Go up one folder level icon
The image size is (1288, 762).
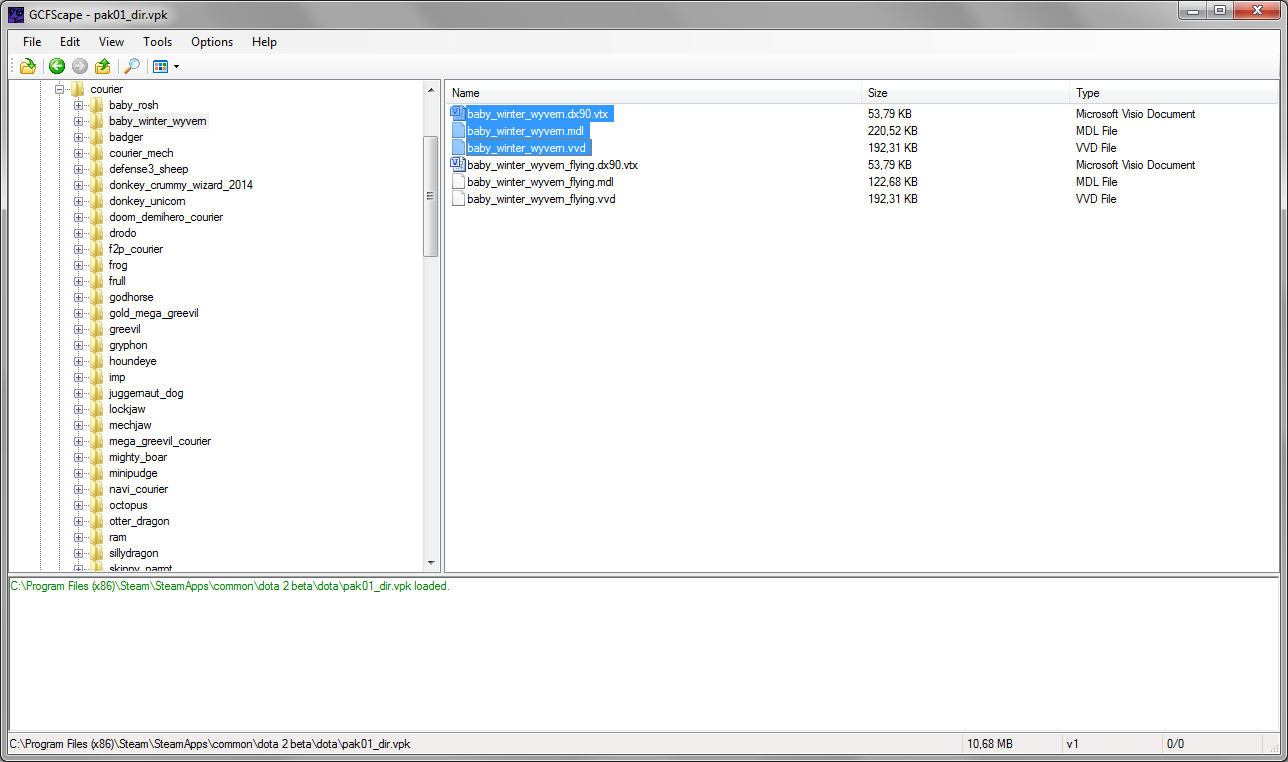[x=103, y=67]
